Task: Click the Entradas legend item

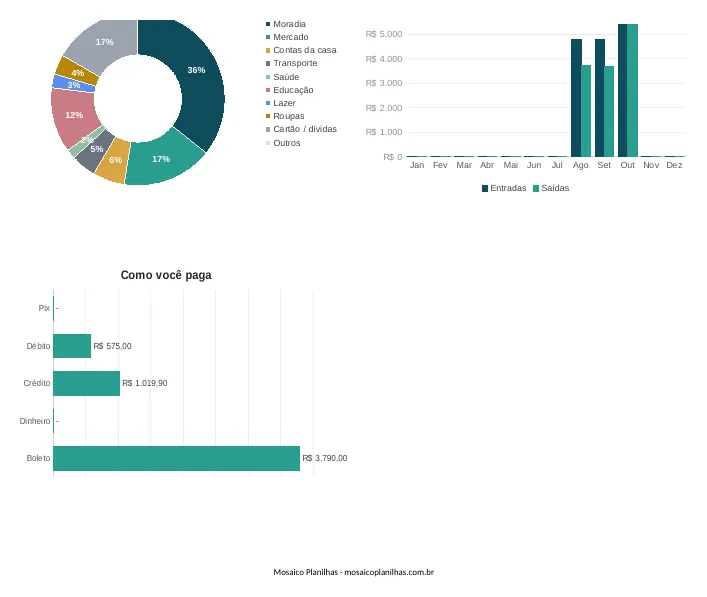Action: tap(504, 188)
